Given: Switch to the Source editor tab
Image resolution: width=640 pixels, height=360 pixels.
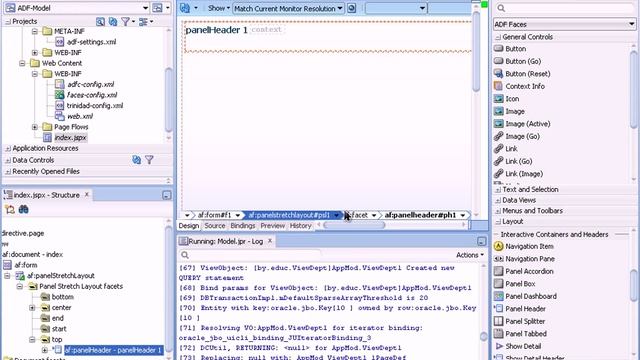Looking at the screenshot, I should 215,226.
